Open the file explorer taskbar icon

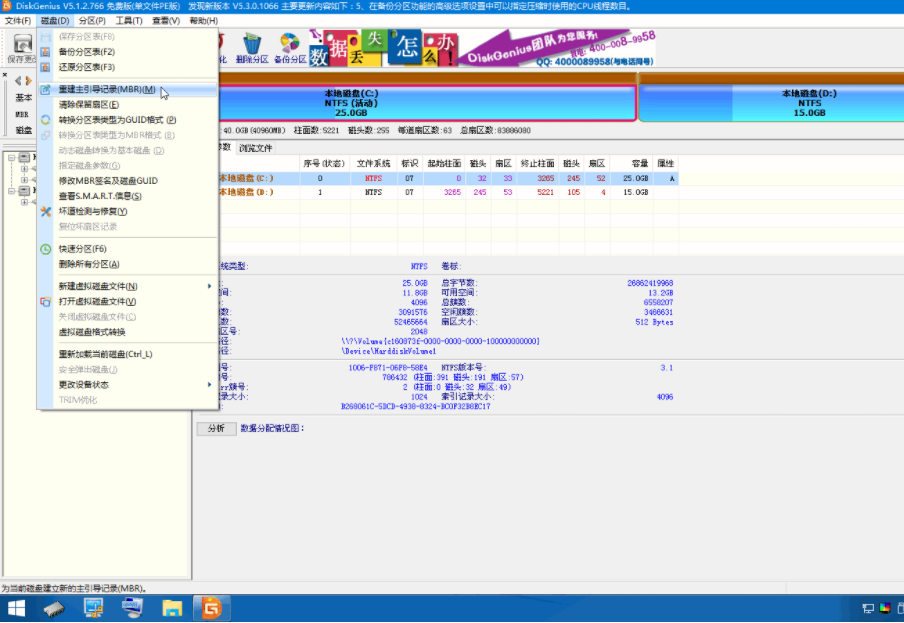pyautogui.click(x=172, y=608)
